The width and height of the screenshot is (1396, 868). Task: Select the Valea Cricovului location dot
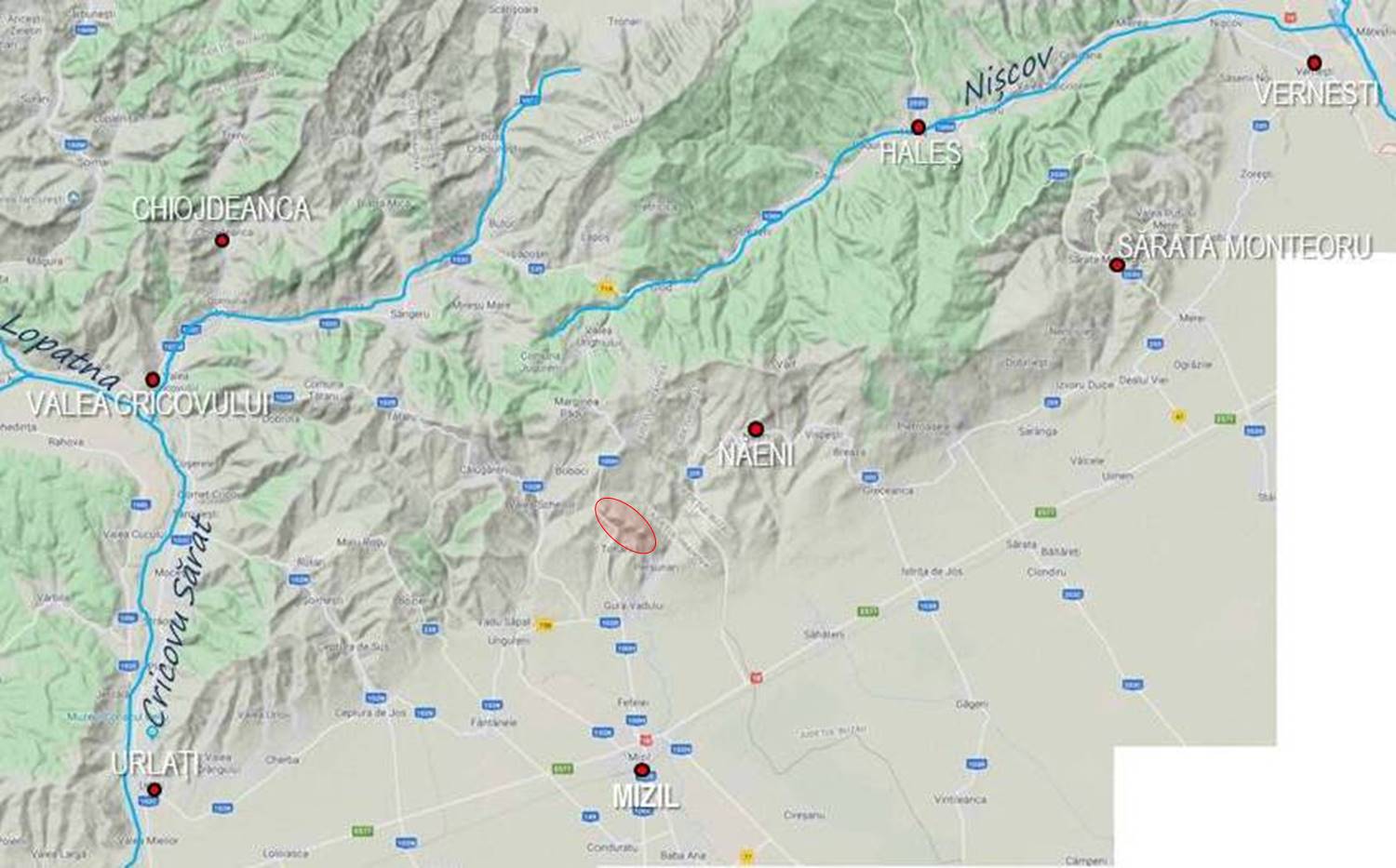153,380
